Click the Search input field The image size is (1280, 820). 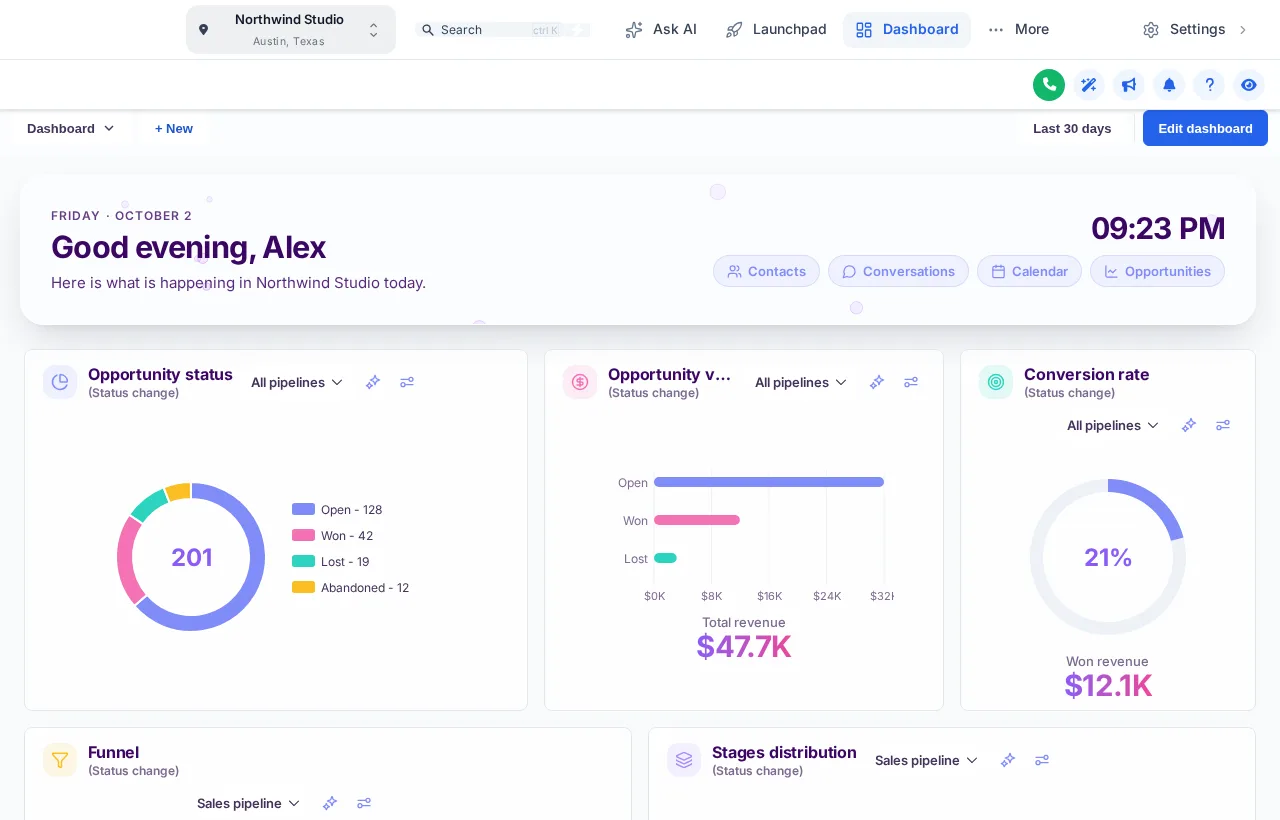502,30
